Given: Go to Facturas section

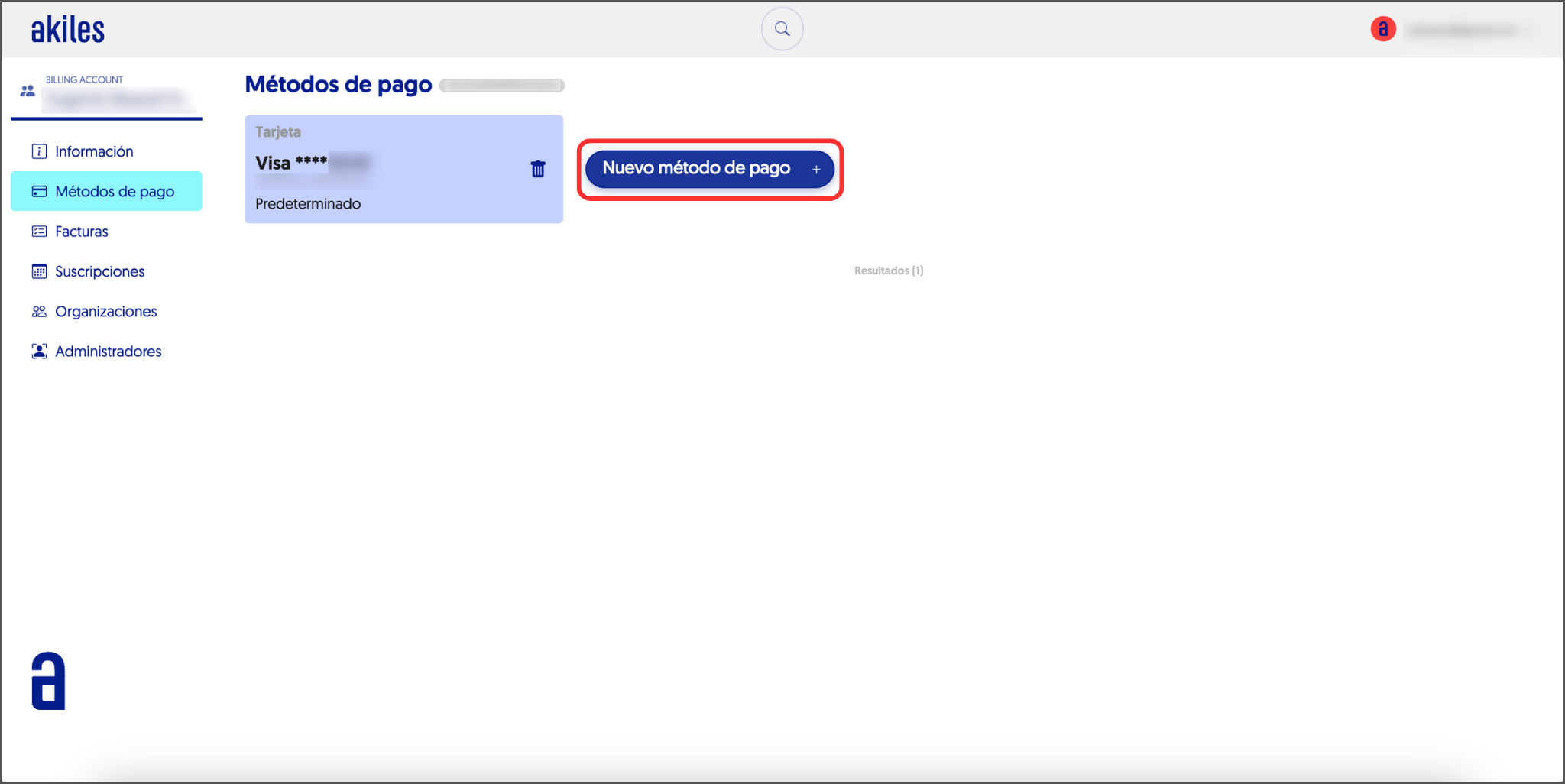Looking at the screenshot, I should click(82, 232).
